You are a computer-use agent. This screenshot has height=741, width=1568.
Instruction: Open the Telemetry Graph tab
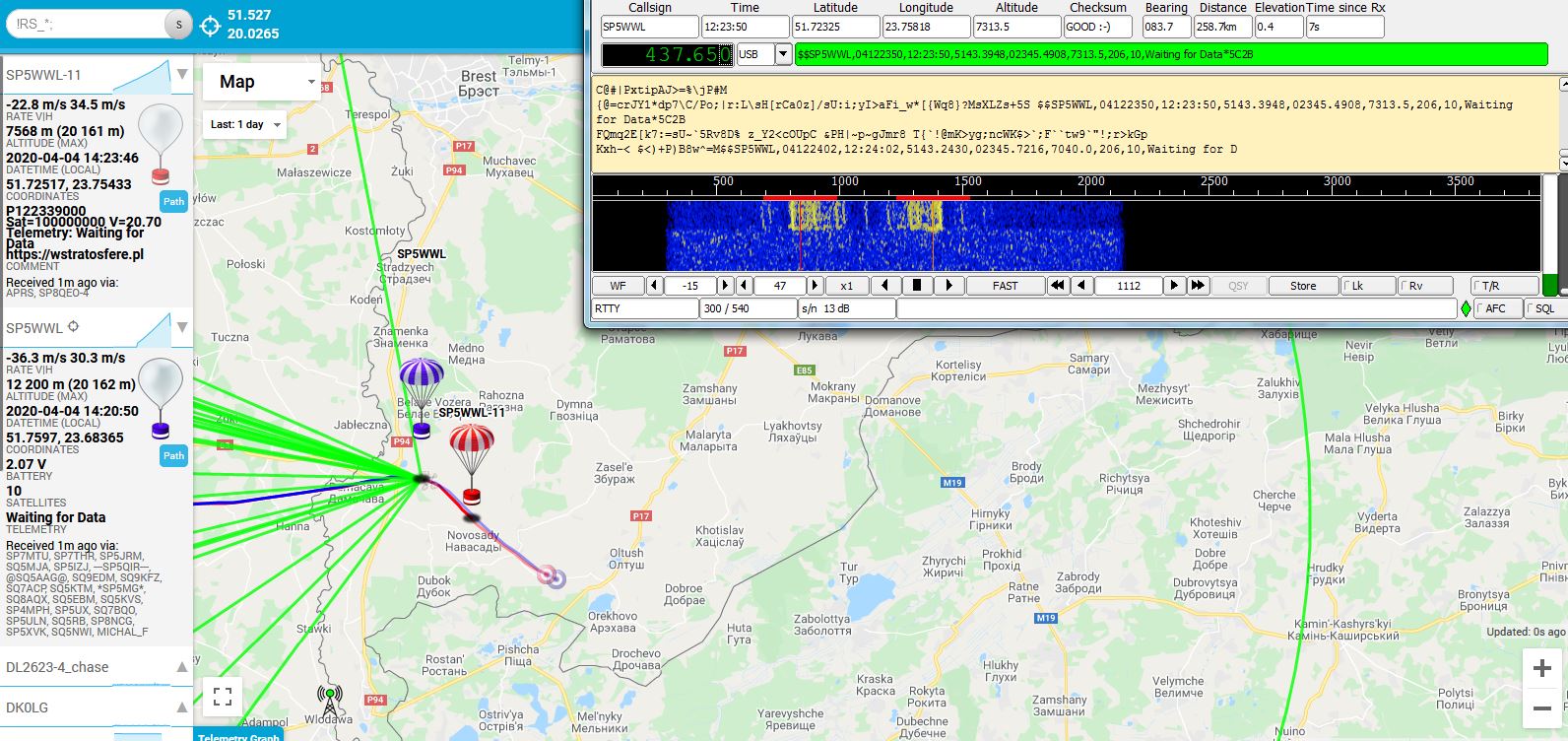tap(237, 735)
